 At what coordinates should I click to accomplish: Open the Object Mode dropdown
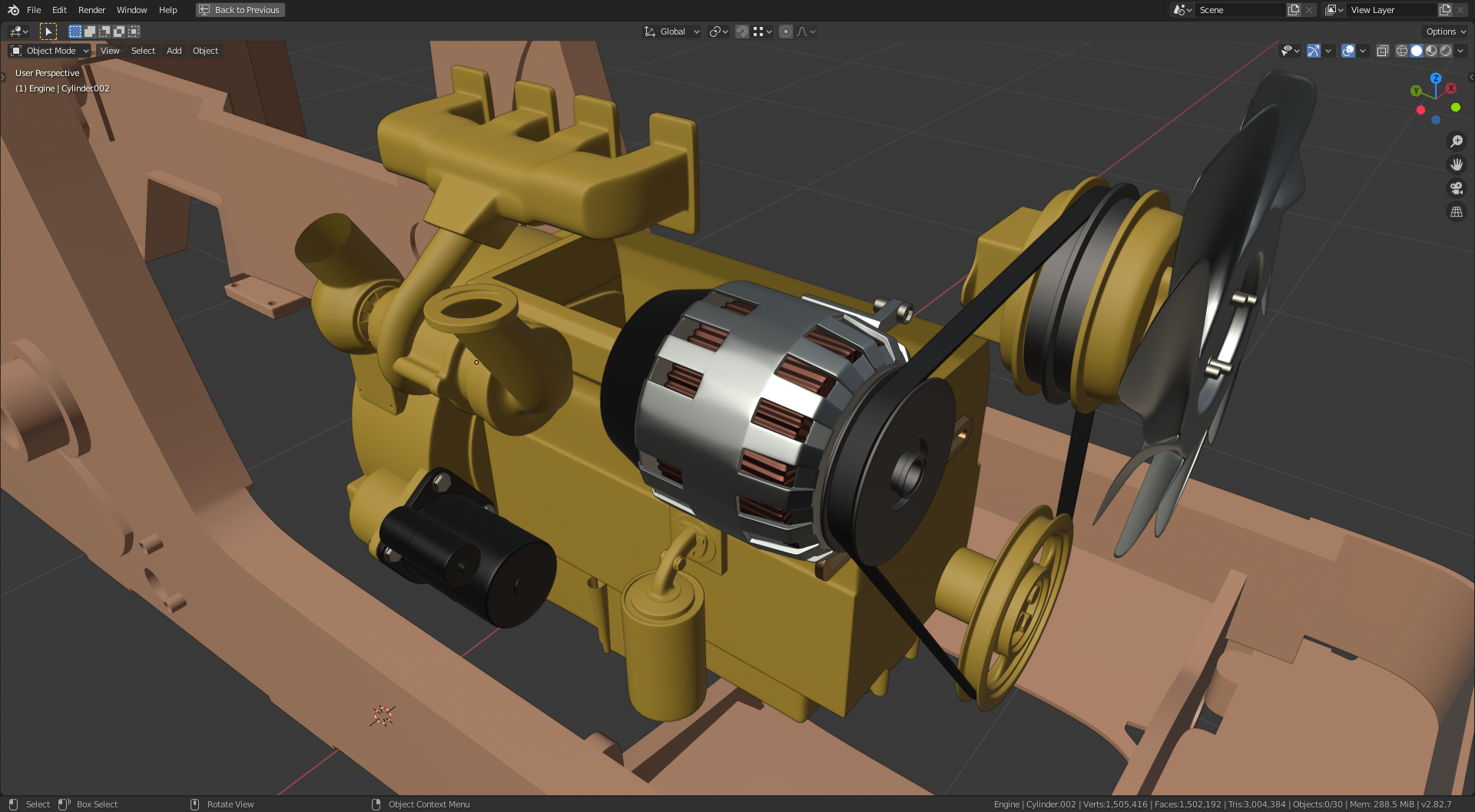(50, 51)
